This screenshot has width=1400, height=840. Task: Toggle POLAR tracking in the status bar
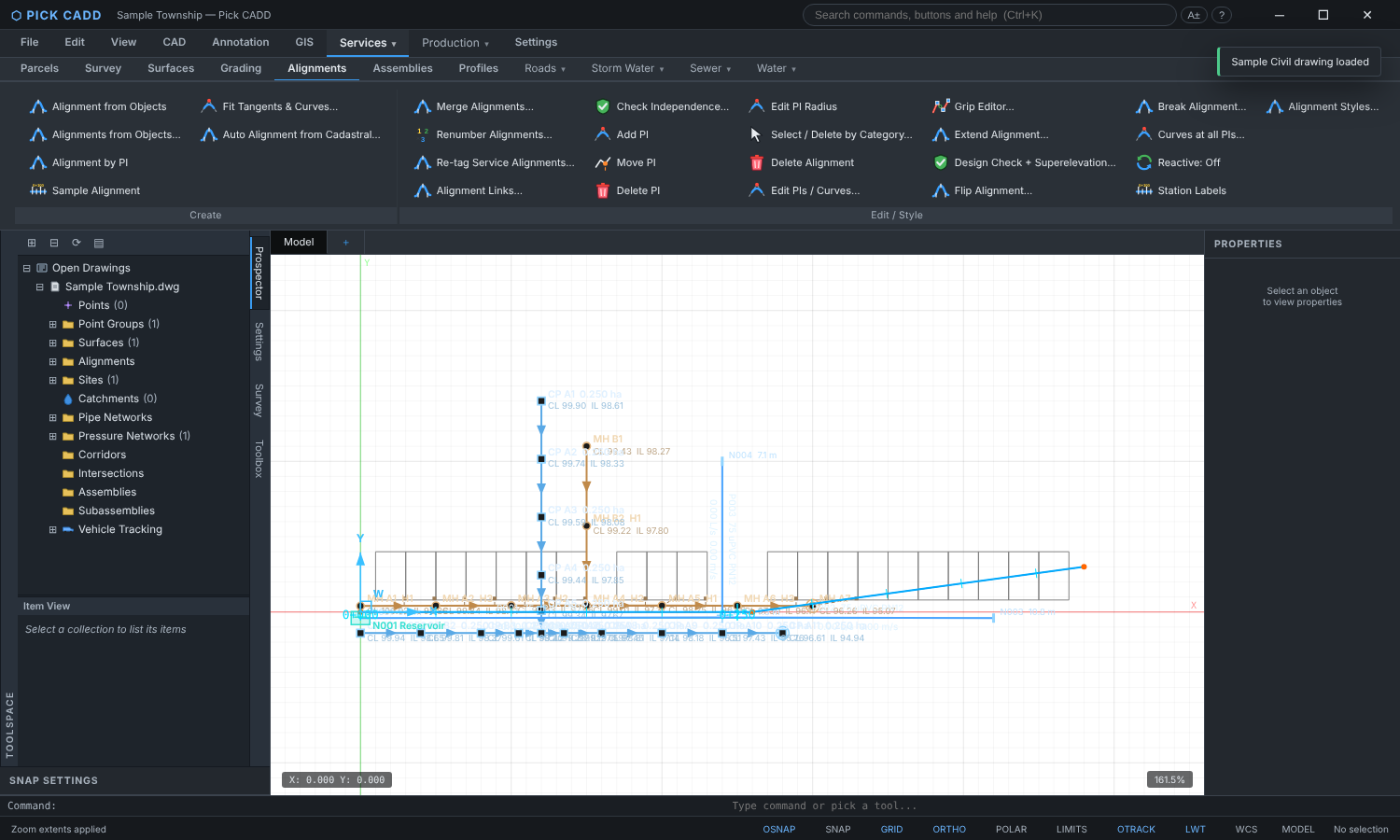pos(1011,829)
